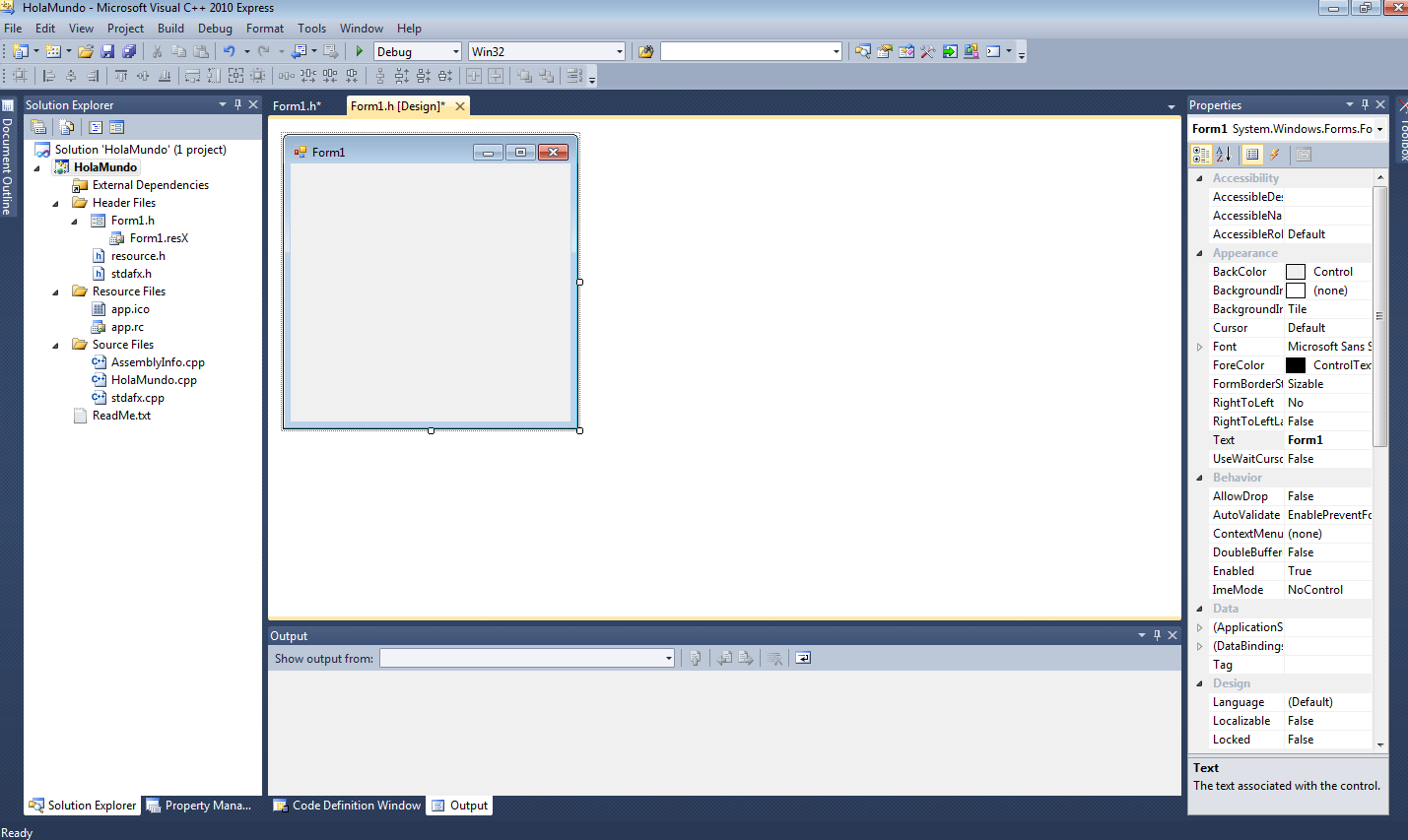Click the Clear All output icon
Viewport: 1408px width, 840px height.
[775, 658]
